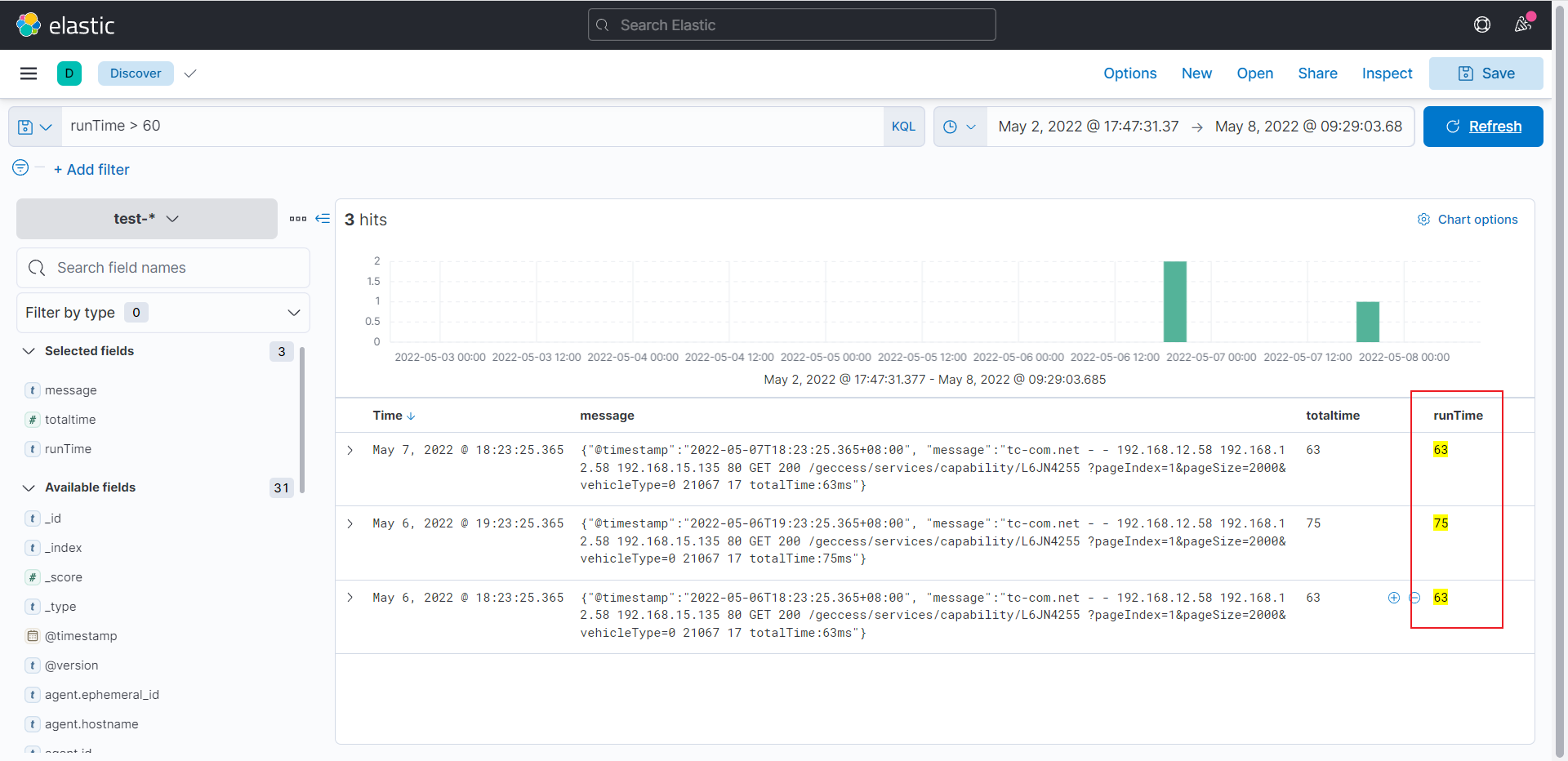
Task: Click the message column header
Action: (x=607, y=416)
